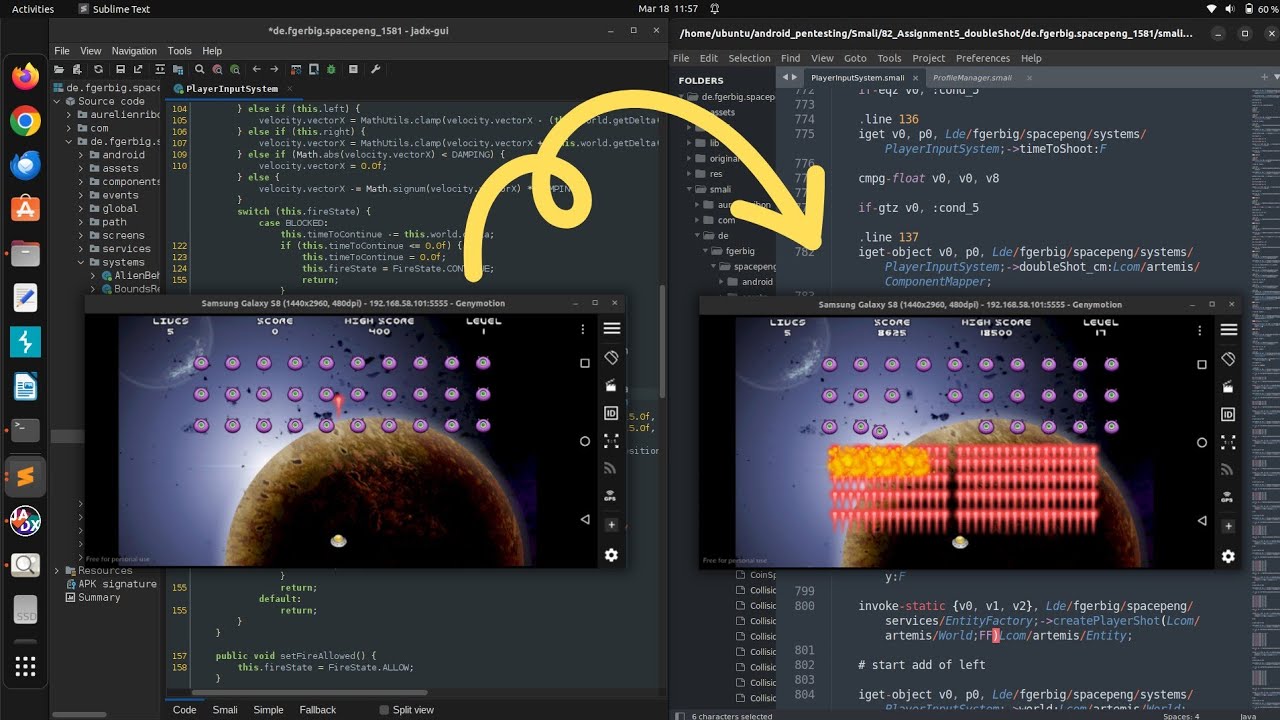Tap Android home circle in left Genymotion
The image size is (1280, 720).
[x=585, y=441]
